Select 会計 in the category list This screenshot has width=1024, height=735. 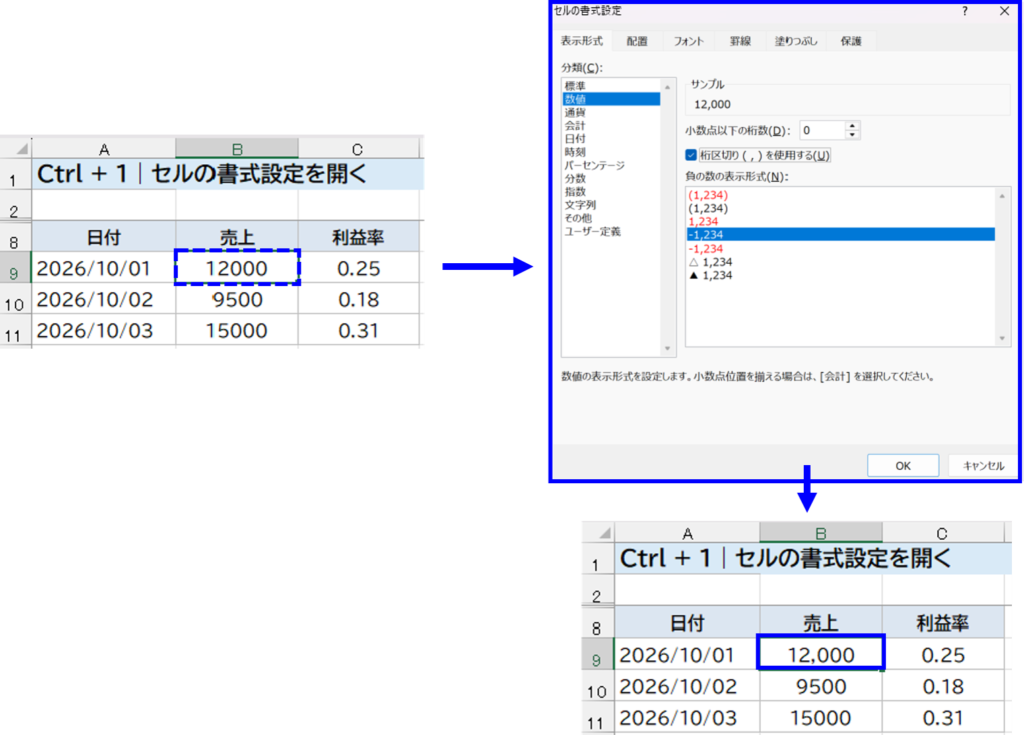[x=611, y=125]
